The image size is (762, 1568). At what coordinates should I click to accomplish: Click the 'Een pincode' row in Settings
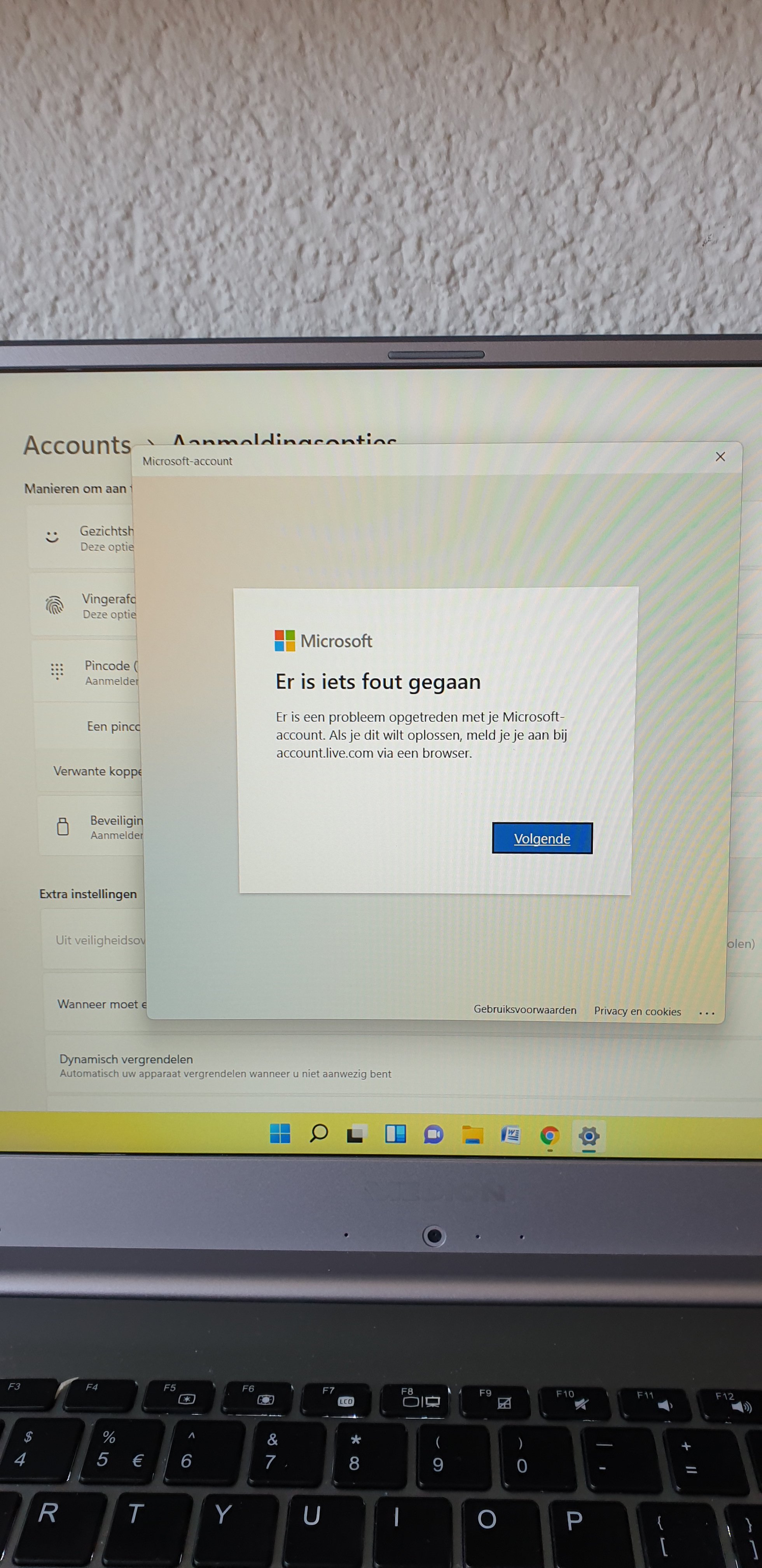tap(87, 726)
